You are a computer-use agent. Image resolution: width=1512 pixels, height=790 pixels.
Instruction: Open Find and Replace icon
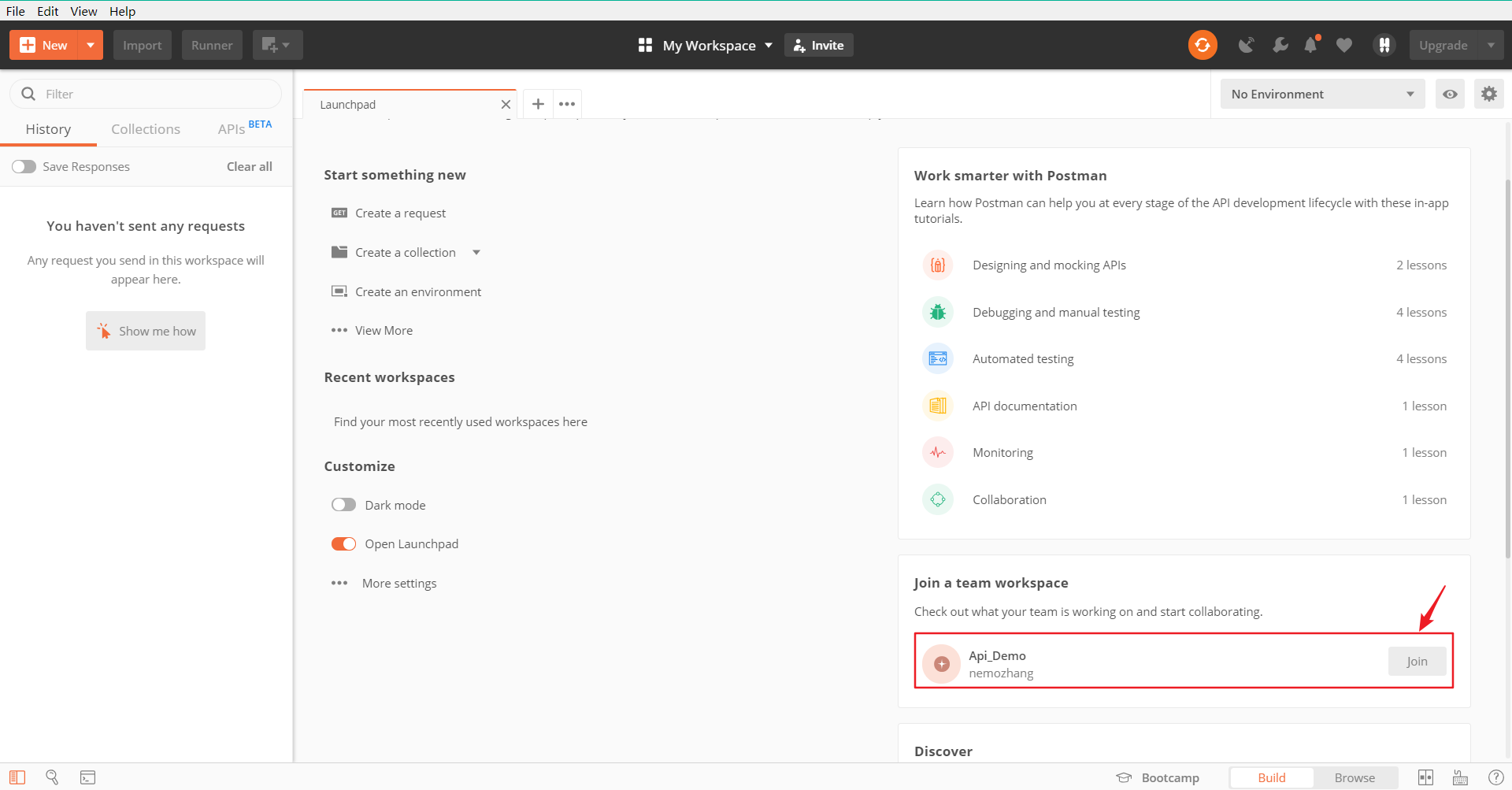(x=52, y=777)
